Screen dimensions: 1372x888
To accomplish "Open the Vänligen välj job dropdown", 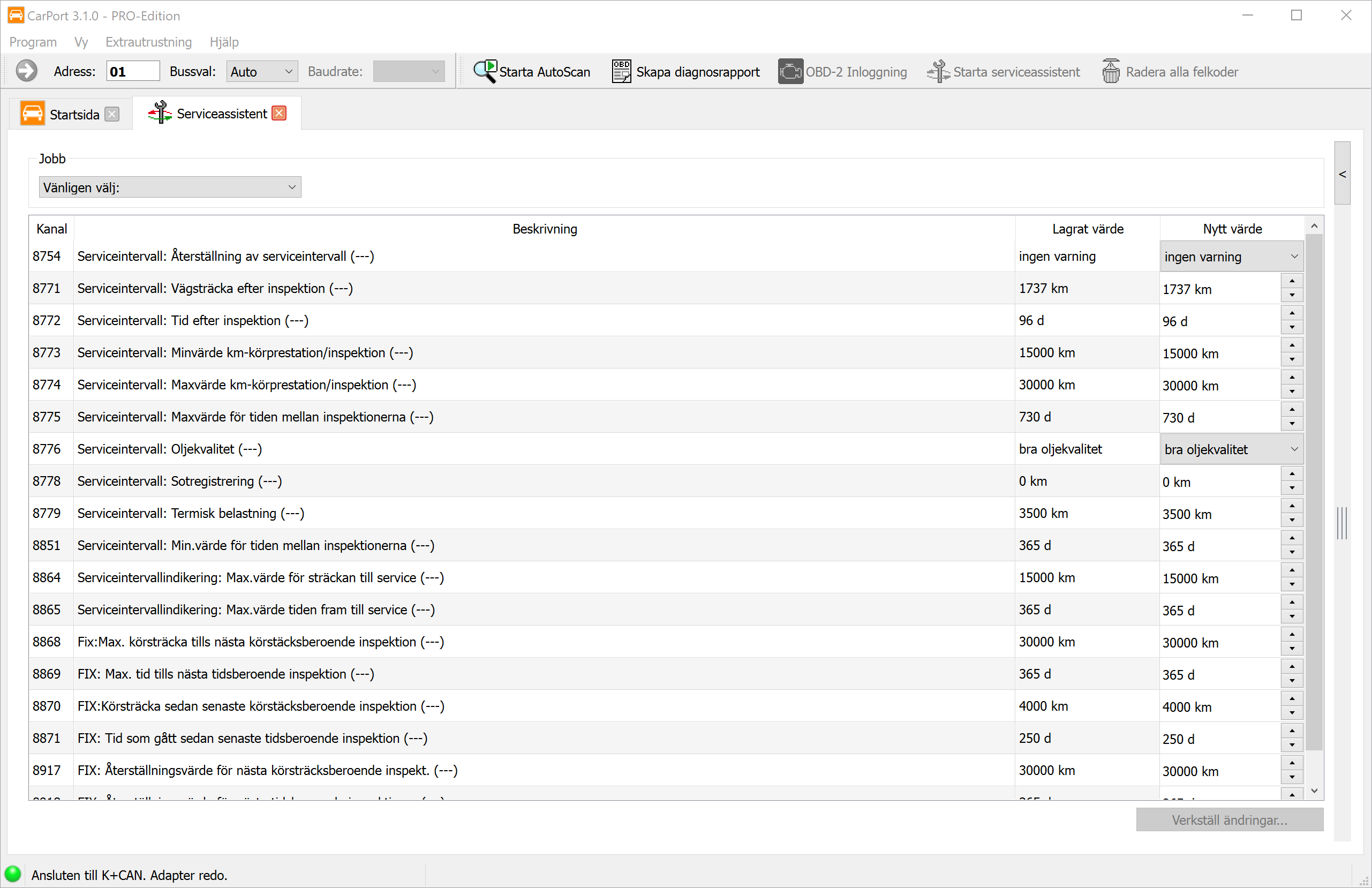I will pyautogui.click(x=170, y=187).
